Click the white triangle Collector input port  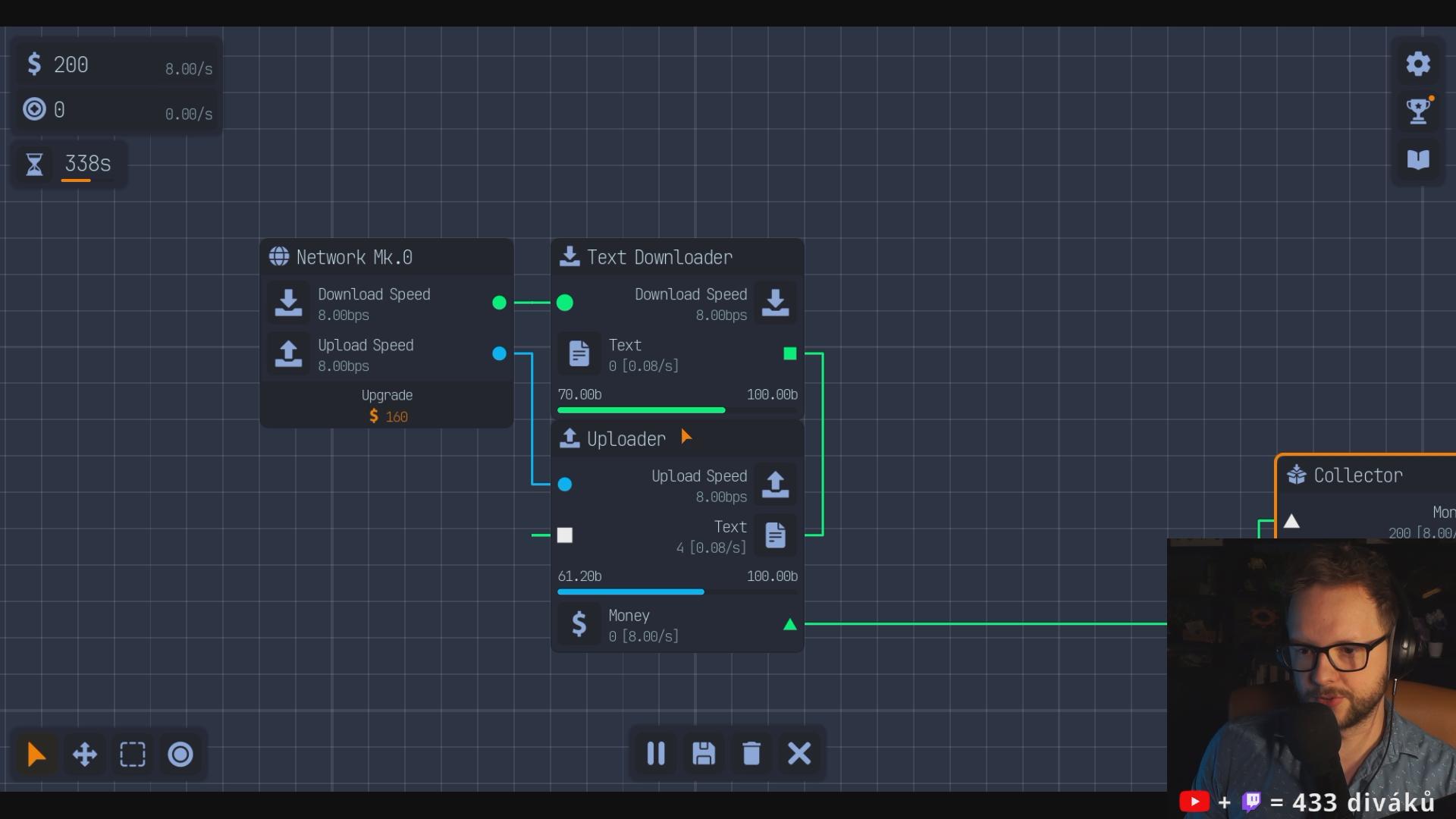tap(1291, 522)
